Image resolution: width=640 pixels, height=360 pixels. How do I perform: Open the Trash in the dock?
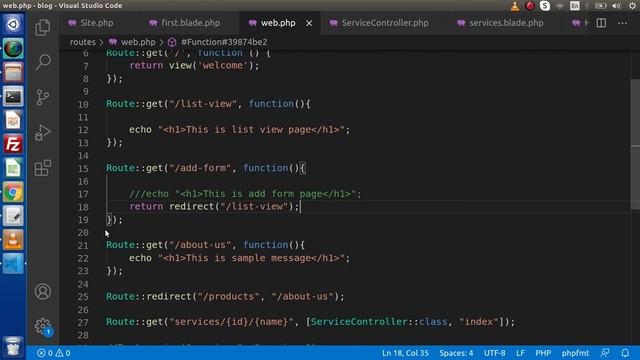(13, 347)
